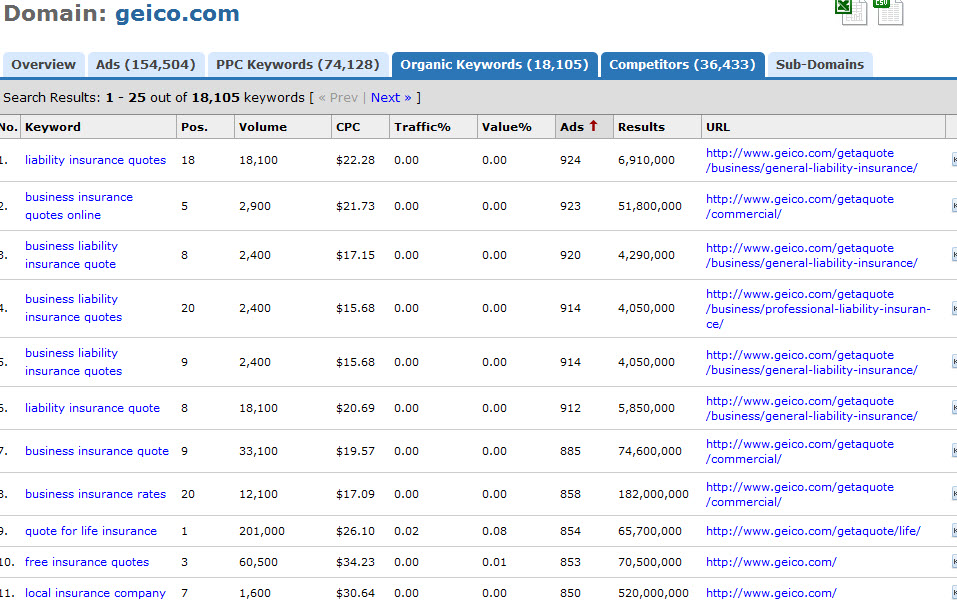Select the '51,800,000' results value
The width and height of the screenshot is (957, 607).
(649, 206)
